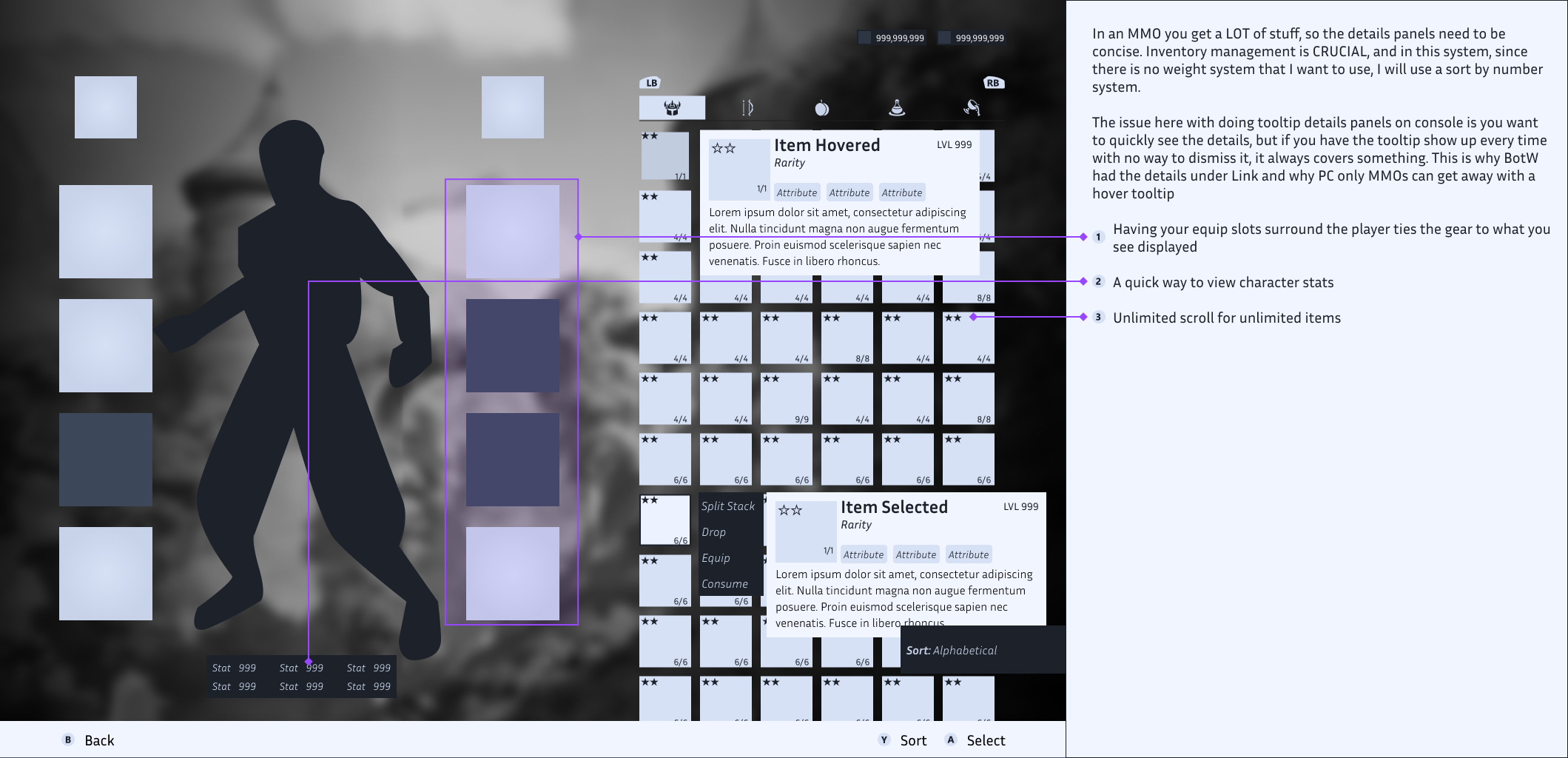The height and width of the screenshot is (758, 1568).
Task: Click Consume in the item menu
Action: tap(724, 584)
